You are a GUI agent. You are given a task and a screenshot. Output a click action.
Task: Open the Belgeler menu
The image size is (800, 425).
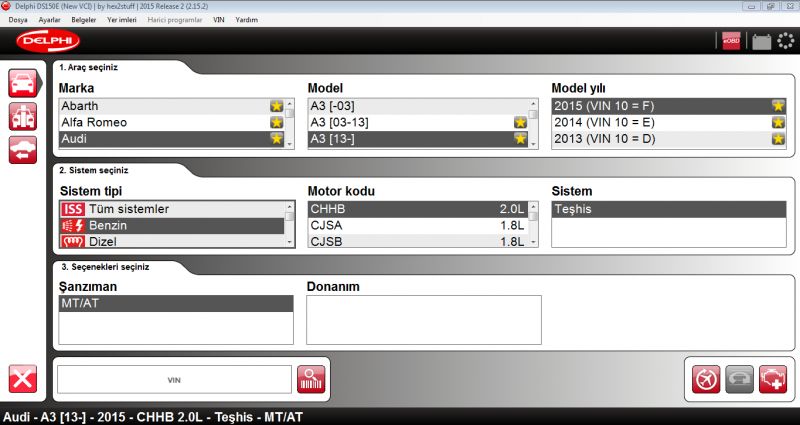click(x=84, y=20)
